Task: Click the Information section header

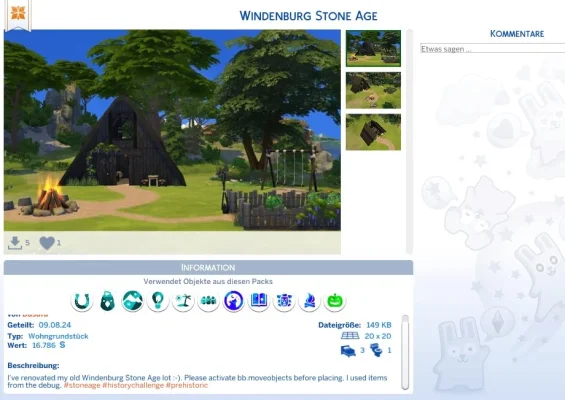Action: click(208, 268)
